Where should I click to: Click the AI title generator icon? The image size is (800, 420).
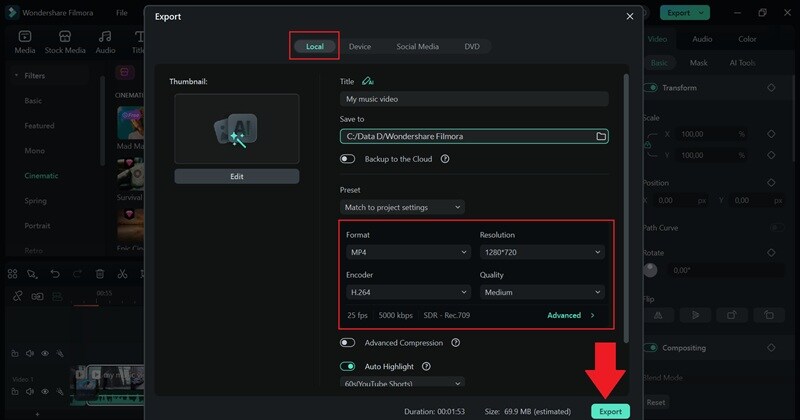click(367, 81)
